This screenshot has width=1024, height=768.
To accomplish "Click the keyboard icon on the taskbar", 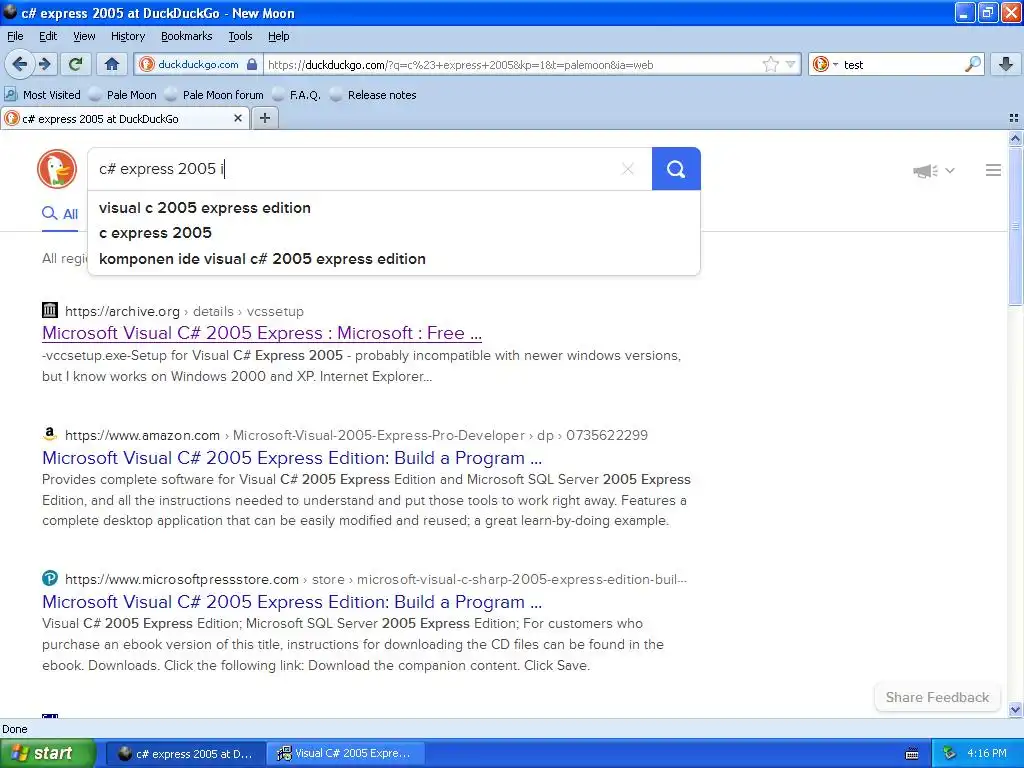I will 912,754.
